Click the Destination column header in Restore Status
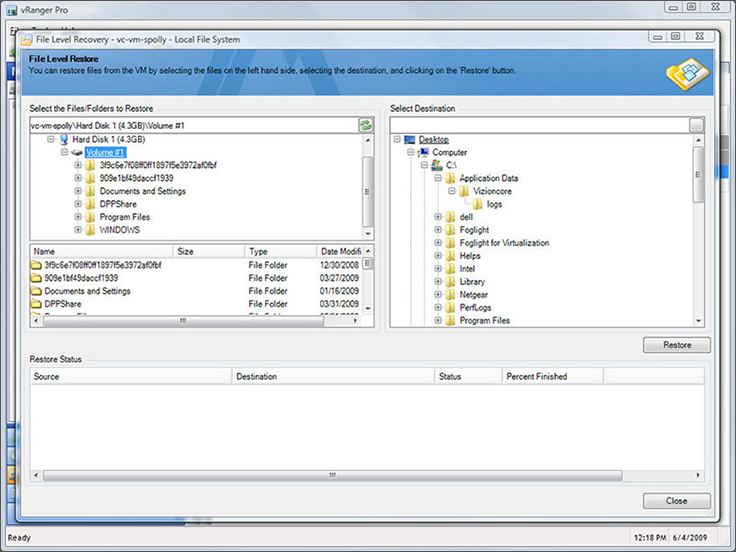The width and height of the screenshot is (736, 552). 333,376
